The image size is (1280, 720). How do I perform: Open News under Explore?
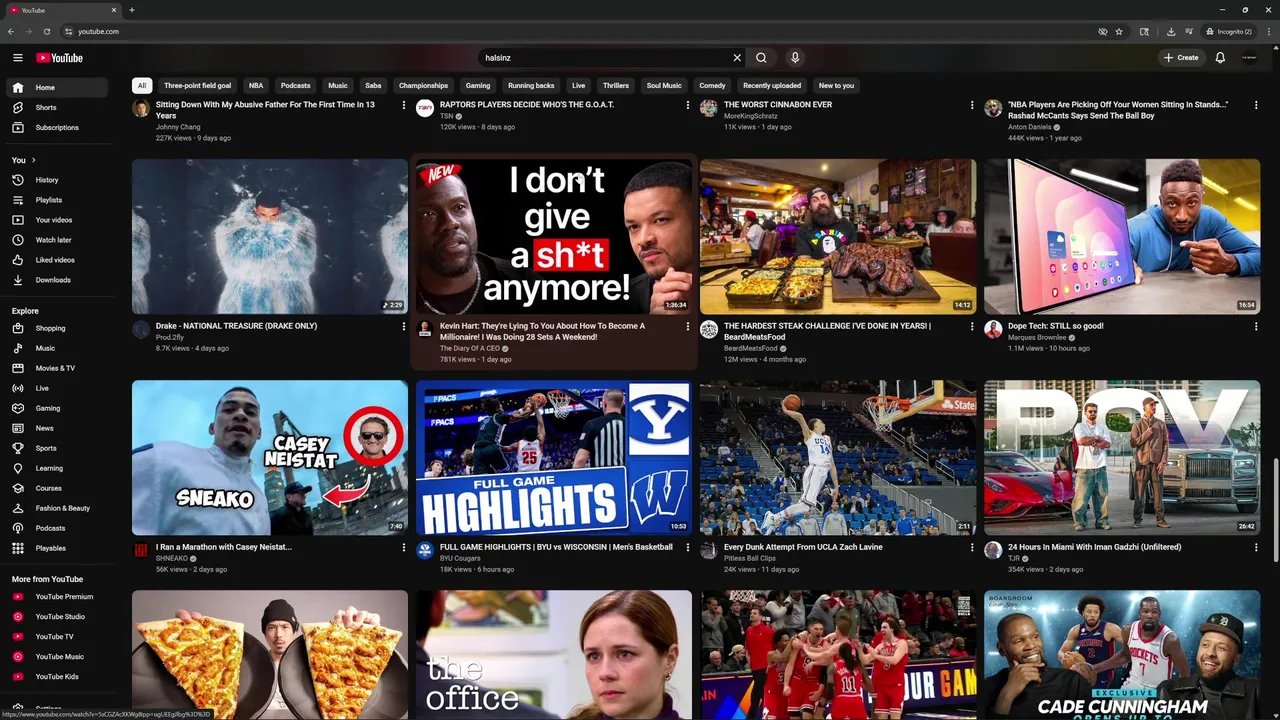[56, 428]
